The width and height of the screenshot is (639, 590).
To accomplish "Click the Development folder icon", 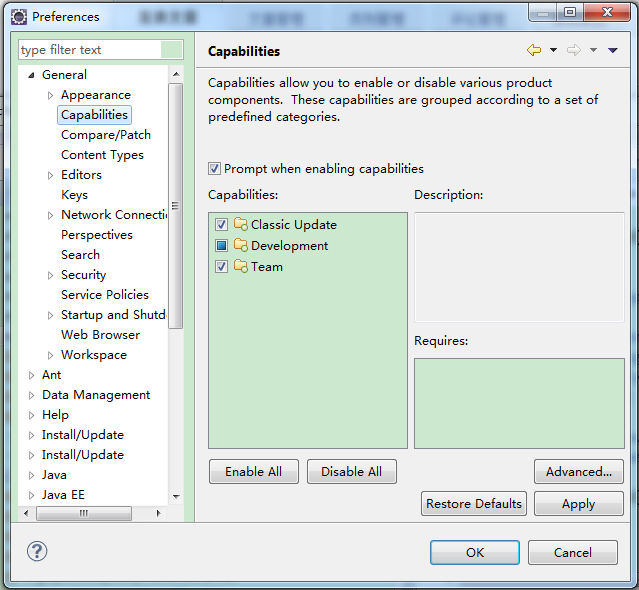I will (240, 245).
